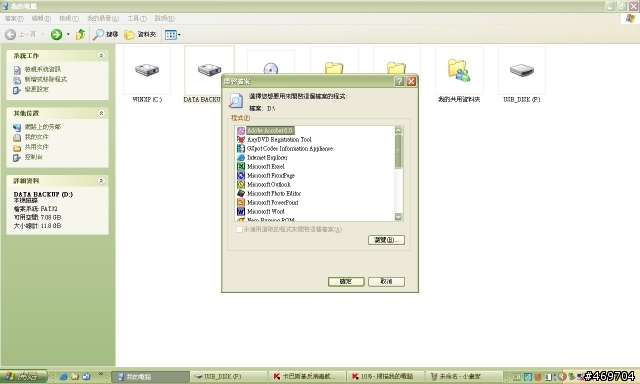This screenshot has width=640, height=384.
Task: Click the dialog's question-mark help button
Action: pyautogui.click(x=399, y=81)
